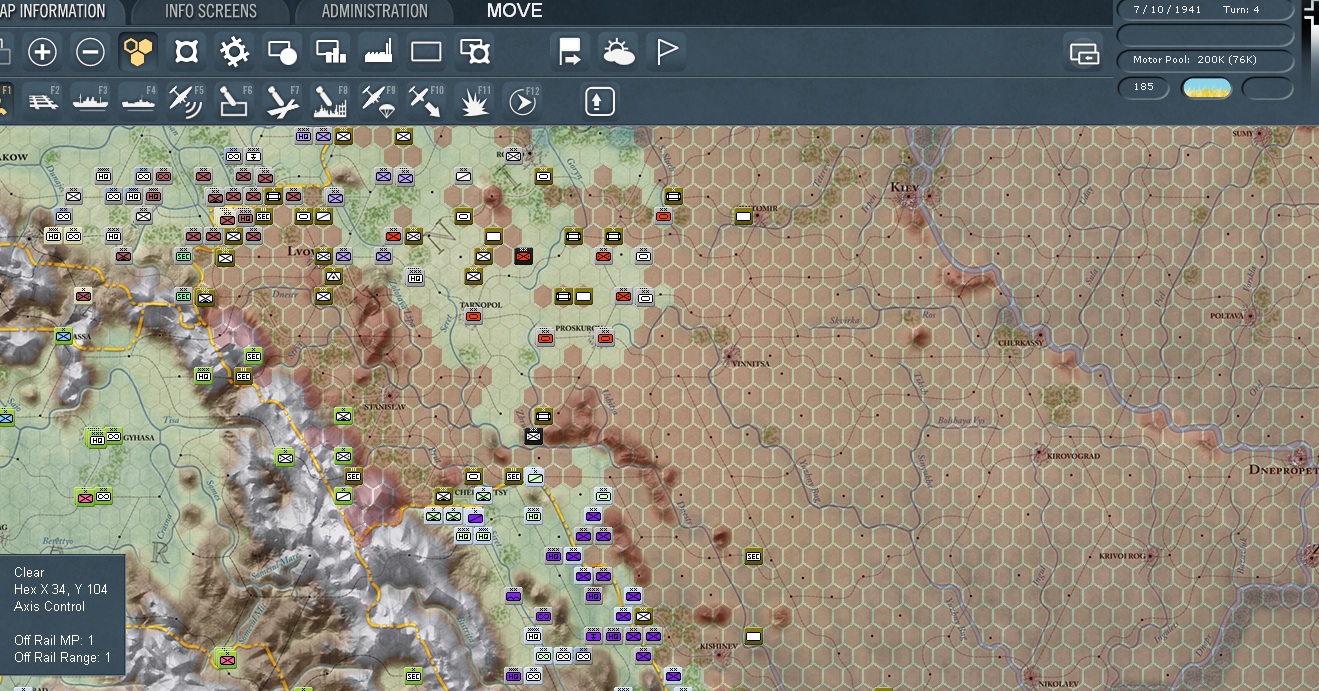This screenshot has height=691, width=1319.
Task: Select the black unit northeast of Tarnopol
Action: coord(523,257)
